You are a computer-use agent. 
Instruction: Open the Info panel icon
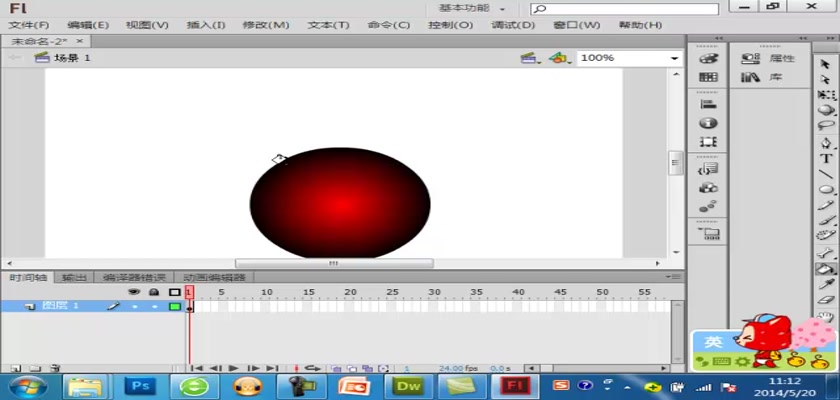click(x=708, y=123)
